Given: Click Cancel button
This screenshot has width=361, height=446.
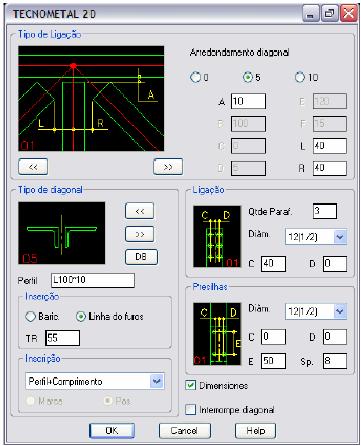Looking at the screenshot, I should tap(185, 430).
